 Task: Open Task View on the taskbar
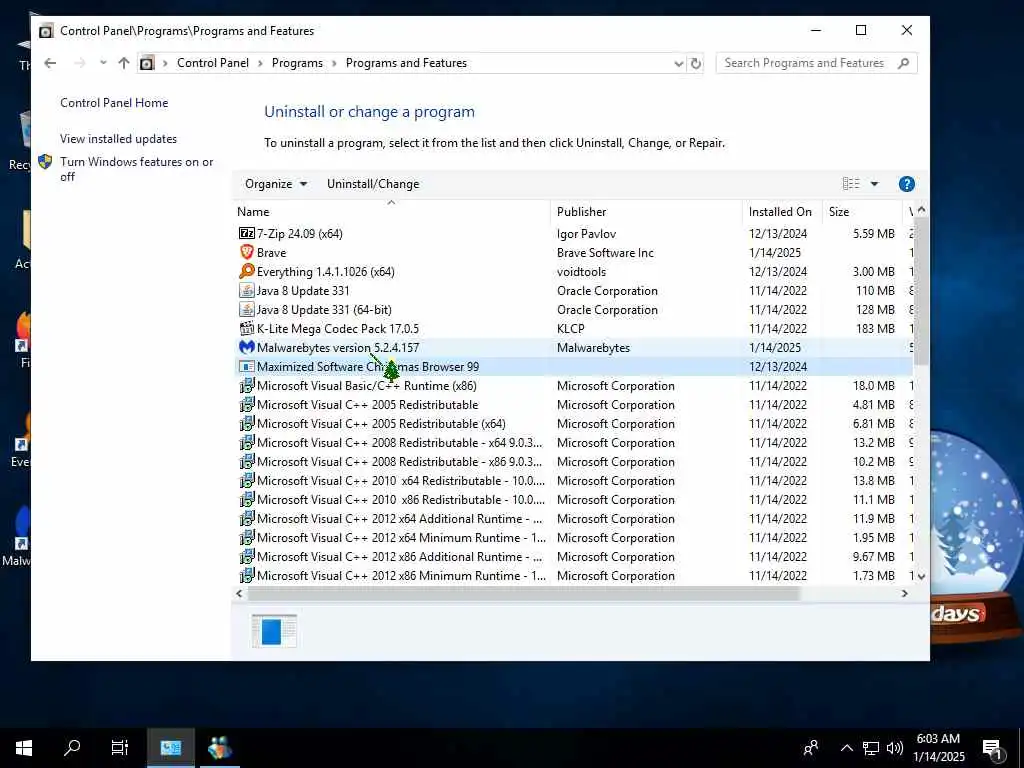pyautogui.click(x=120, y=748)
